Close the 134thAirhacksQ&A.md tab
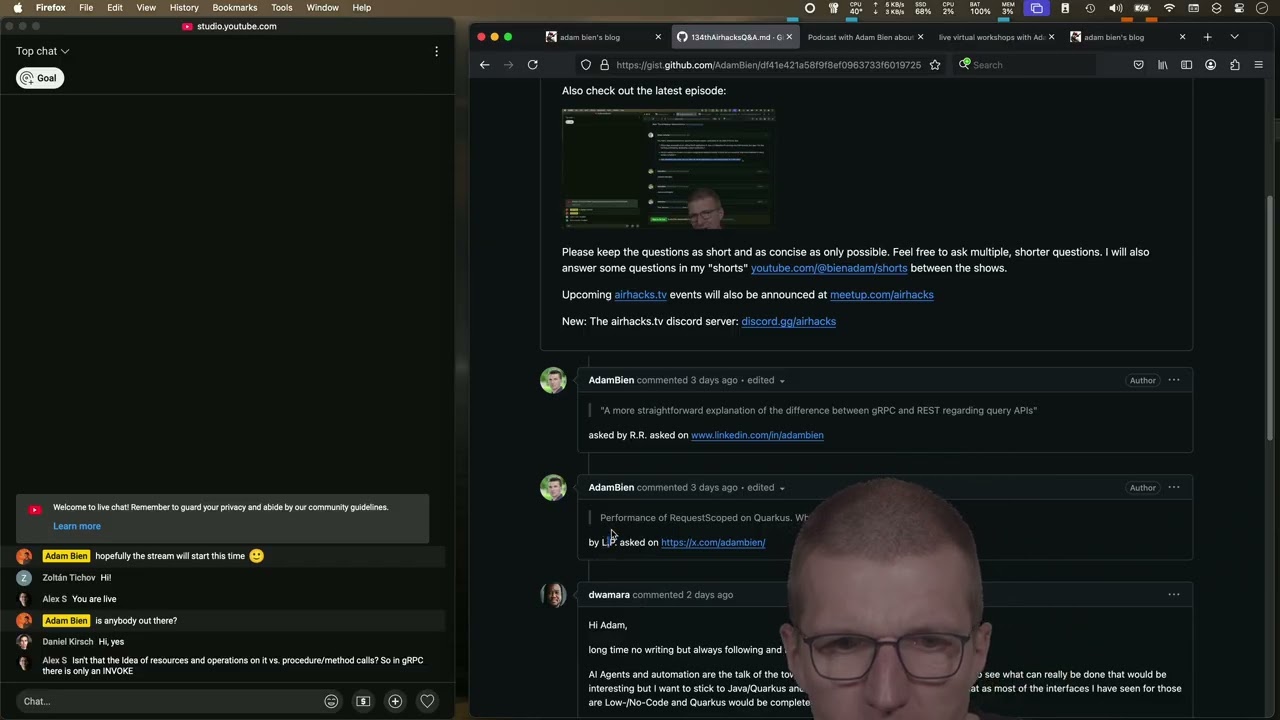This screenshot has height=720, width=1280. pos(789,37)
